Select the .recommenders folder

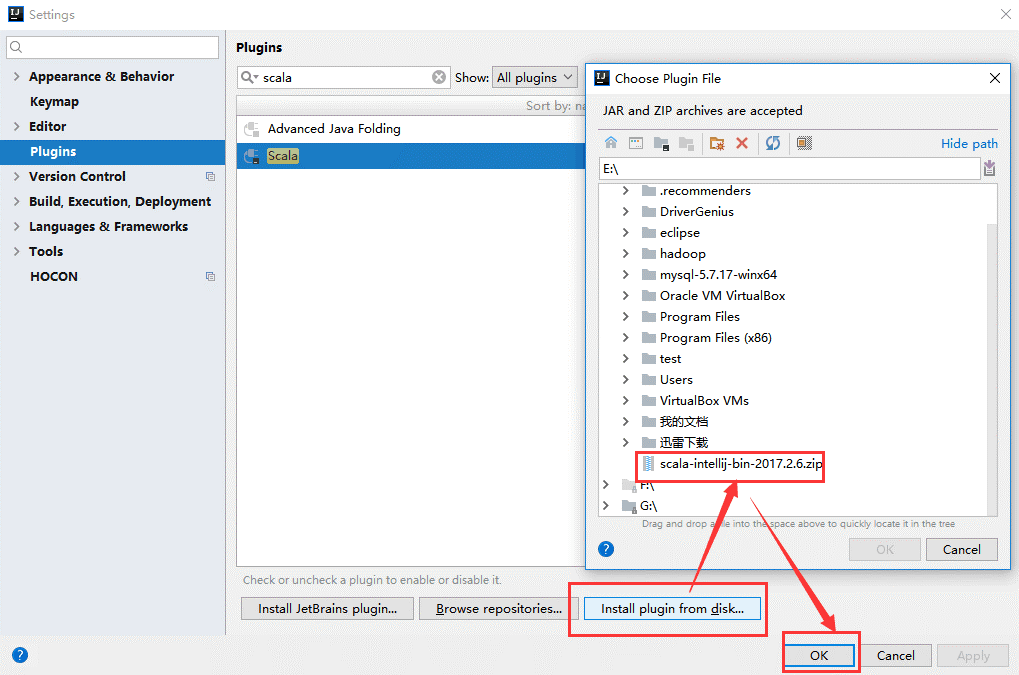(x=705, y=191)
